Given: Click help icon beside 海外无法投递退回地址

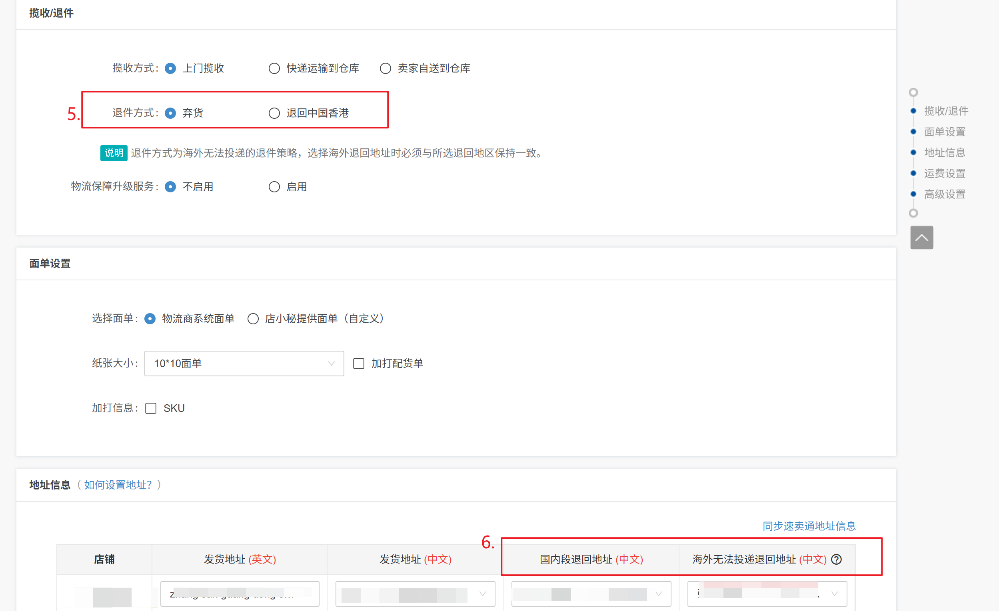Looking at the screenshot, I should pos(837,559).
